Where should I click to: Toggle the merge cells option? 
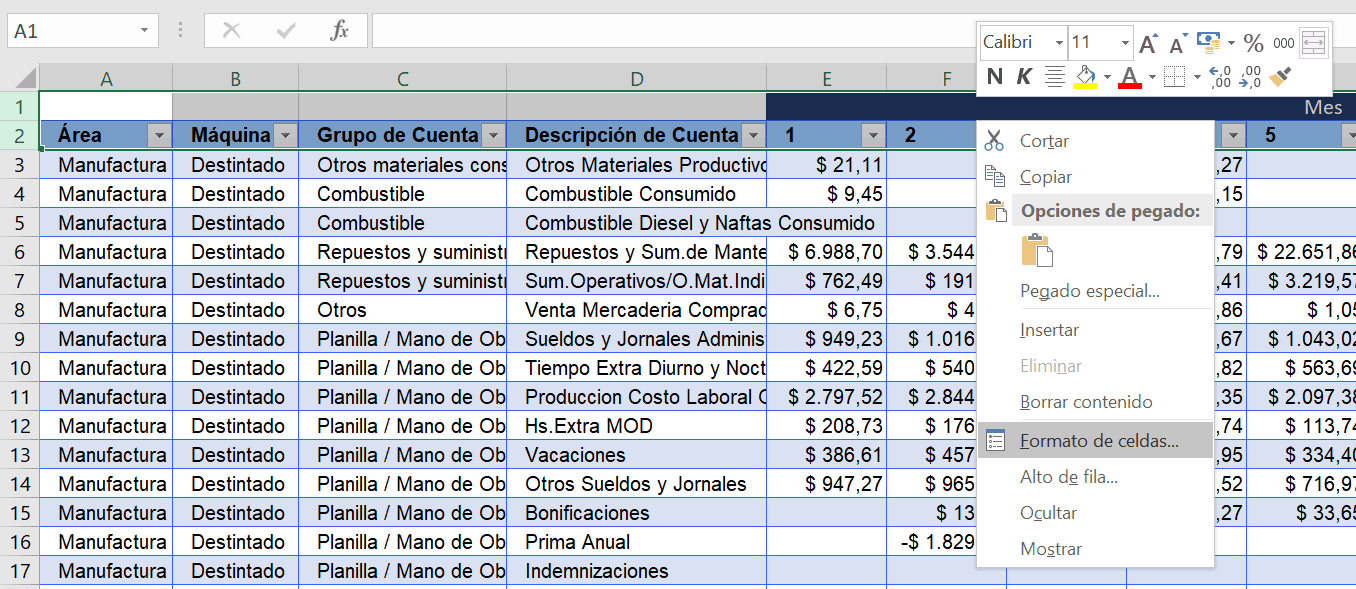1316,43
